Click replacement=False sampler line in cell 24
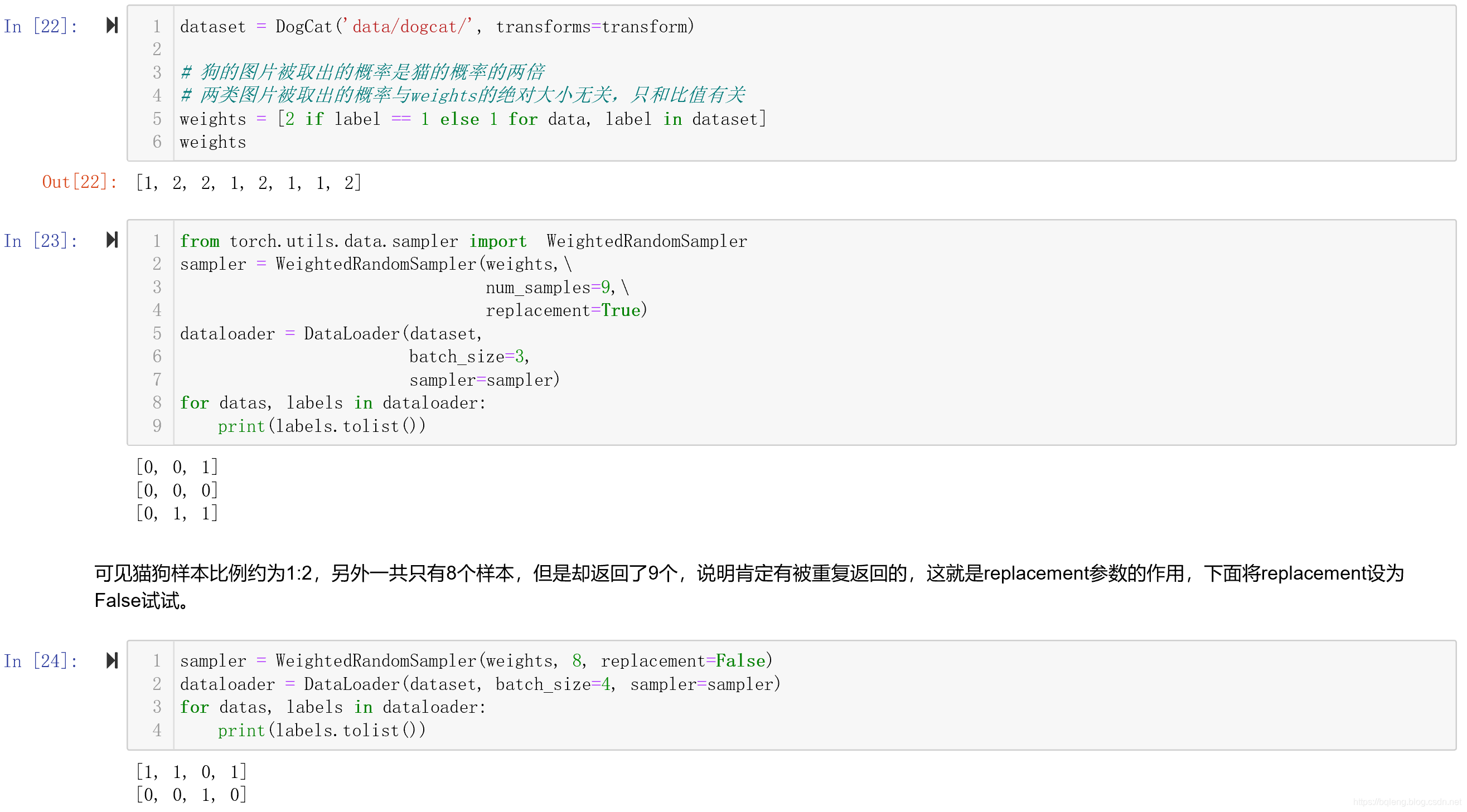1467x812 pixels. (x=476, y=661)
